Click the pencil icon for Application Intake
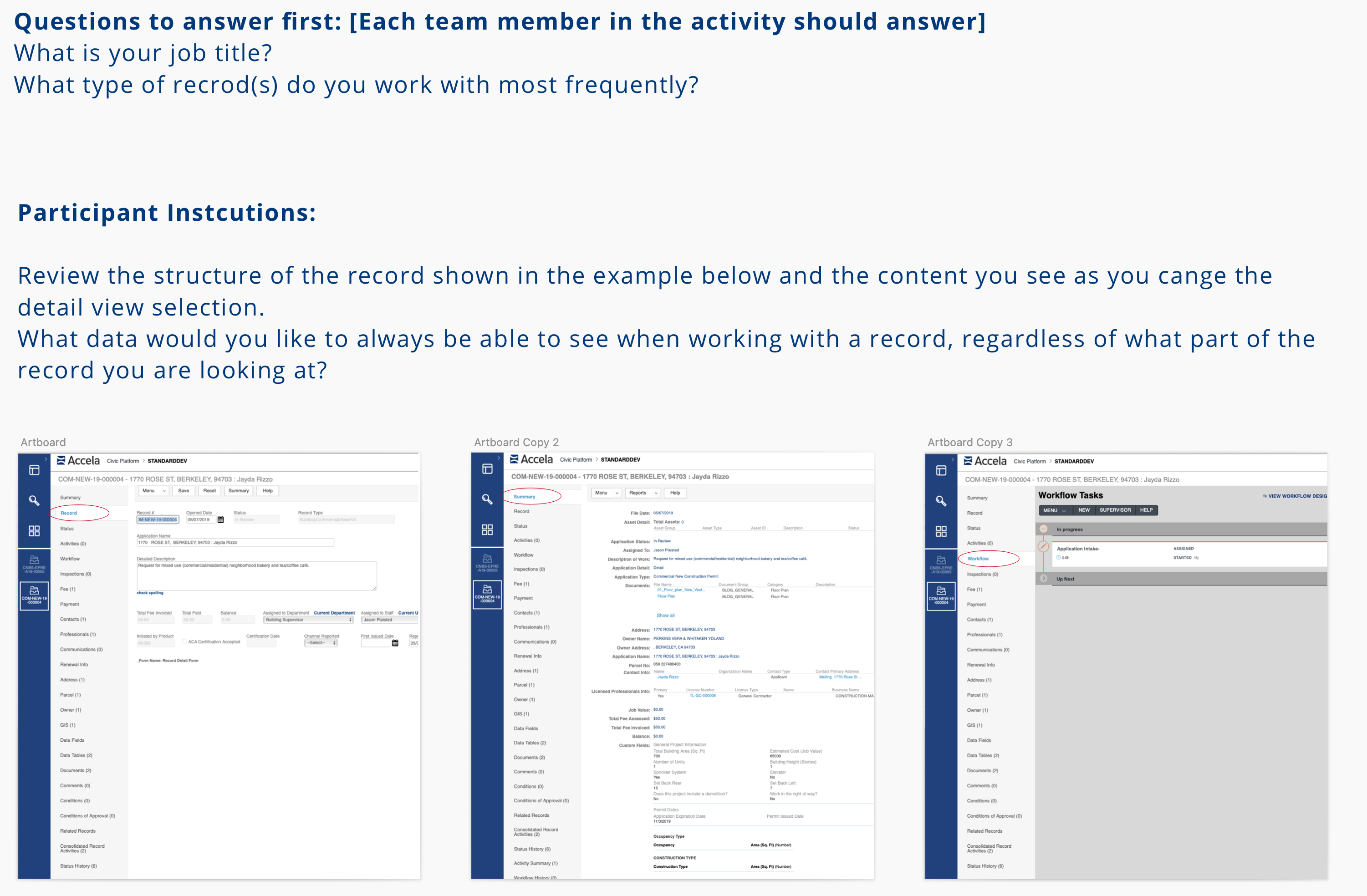1367x896 pixels. click(x=1044, y=546)
